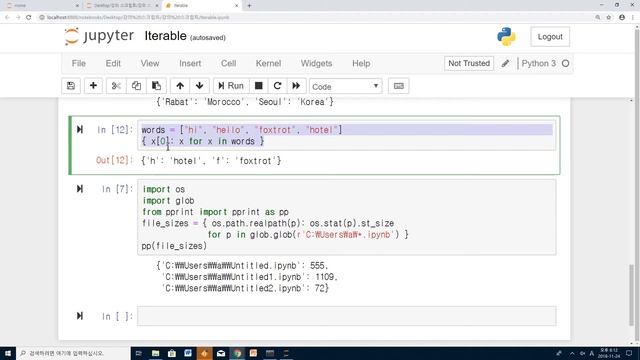Insert cell below with plus icon
This screenshot has width=640, height=360.
coord(93,86)
